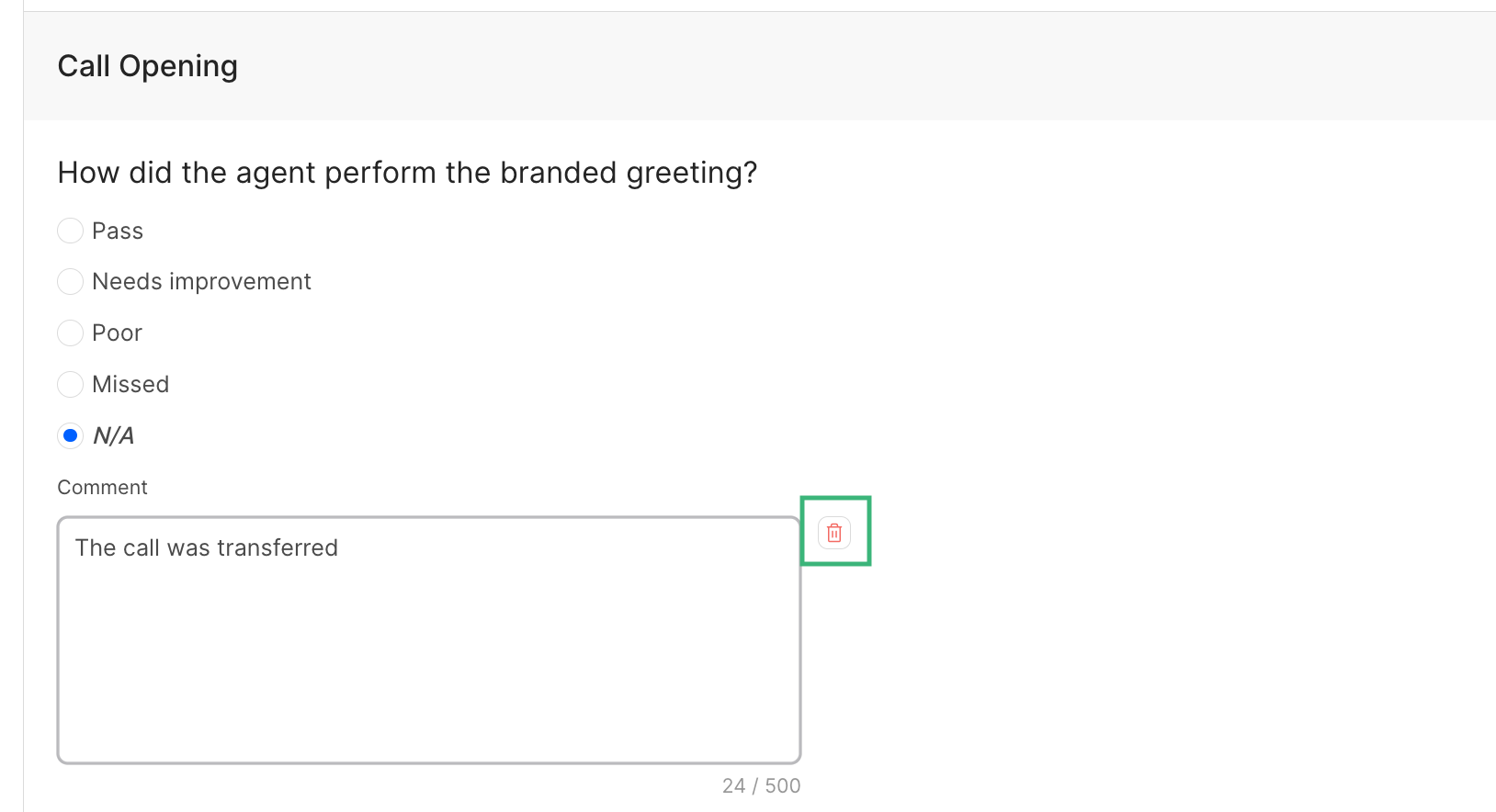The height and width of the screenshot is (812, 1496).
Task: Select the Missed radio option
Action: pyautogui.click(x=71, y=384)
